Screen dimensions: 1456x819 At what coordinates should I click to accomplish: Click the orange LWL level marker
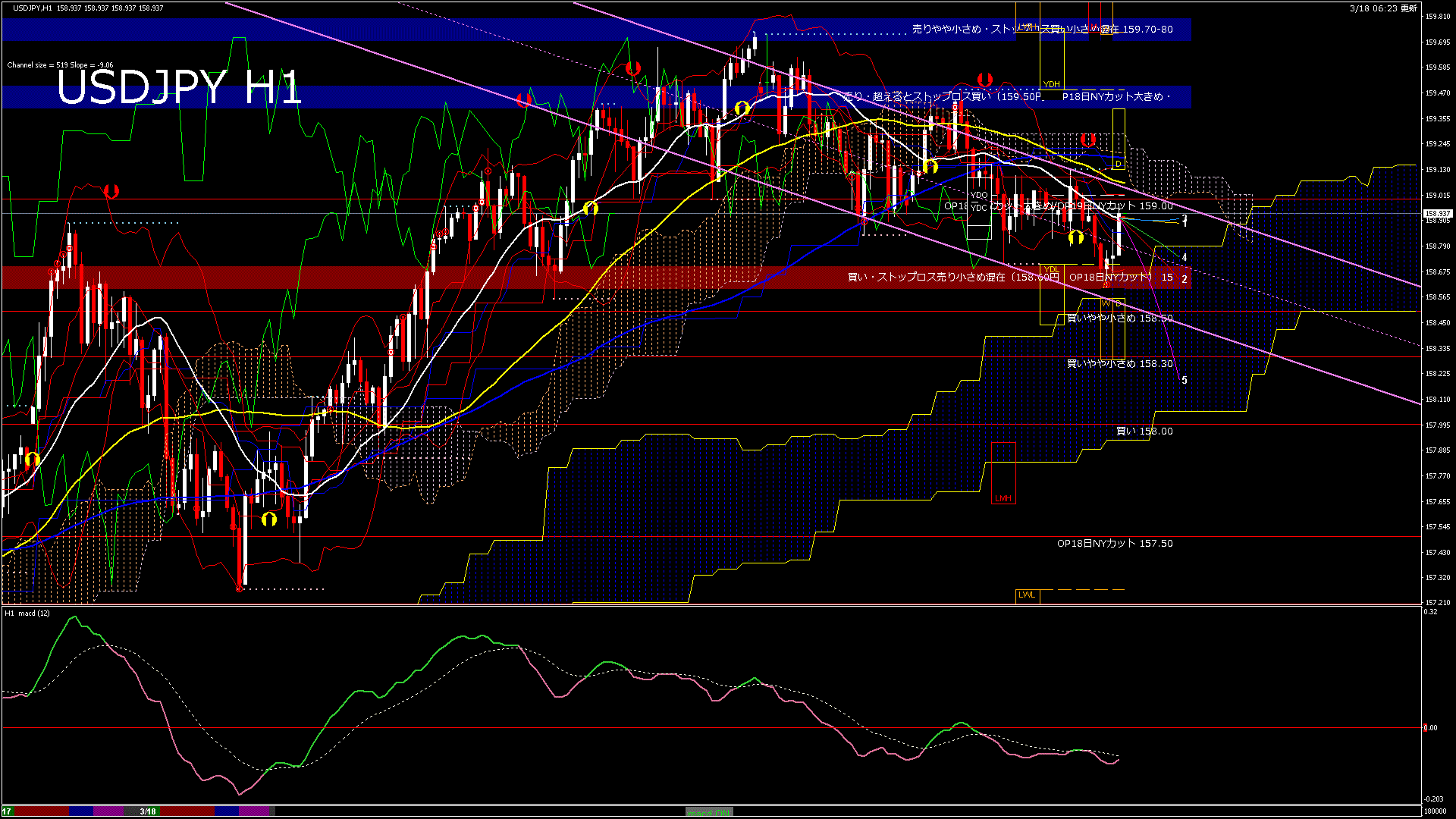coord(1027,595)
